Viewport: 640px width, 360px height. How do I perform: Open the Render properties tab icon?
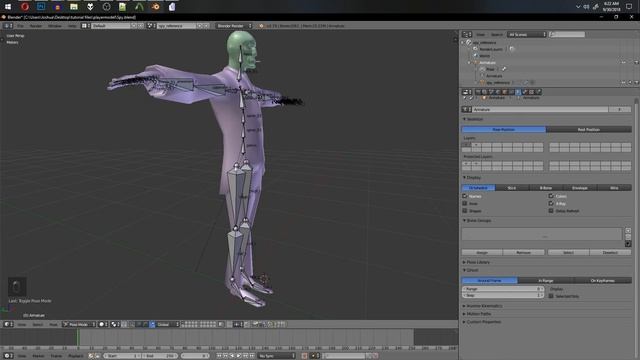[x=478, y=92]
